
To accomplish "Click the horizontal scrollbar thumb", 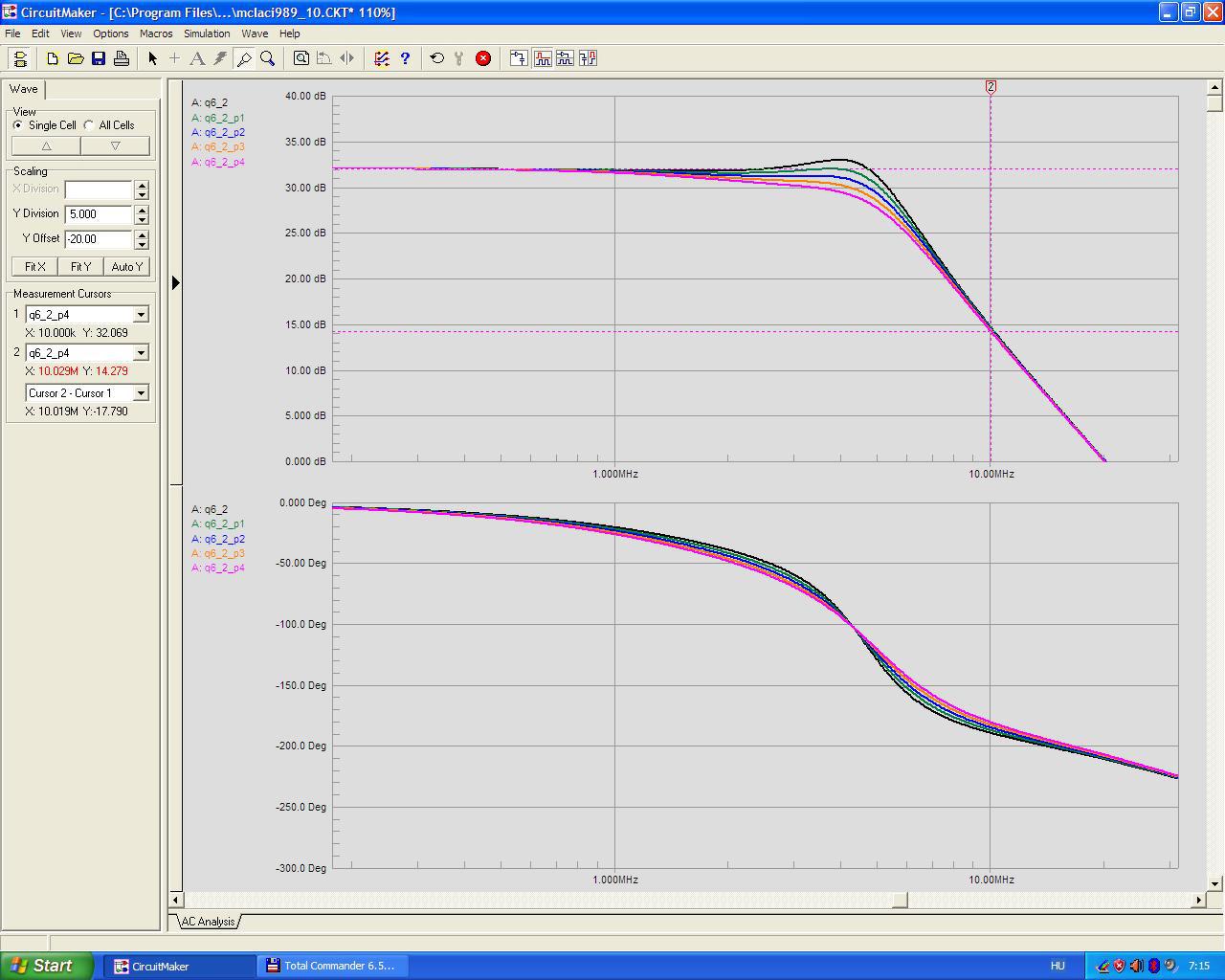I will point(901,900).
